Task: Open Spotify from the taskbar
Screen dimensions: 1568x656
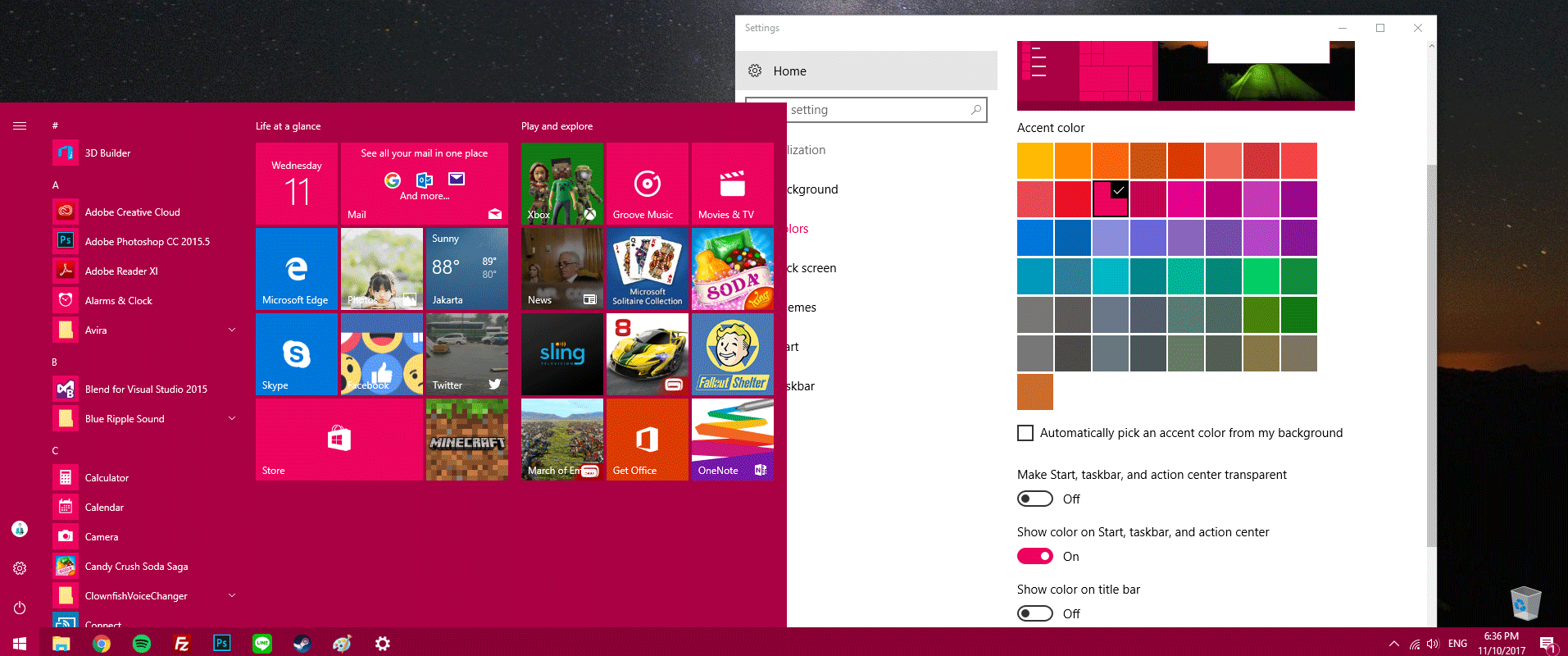Action: pos(142,644)
